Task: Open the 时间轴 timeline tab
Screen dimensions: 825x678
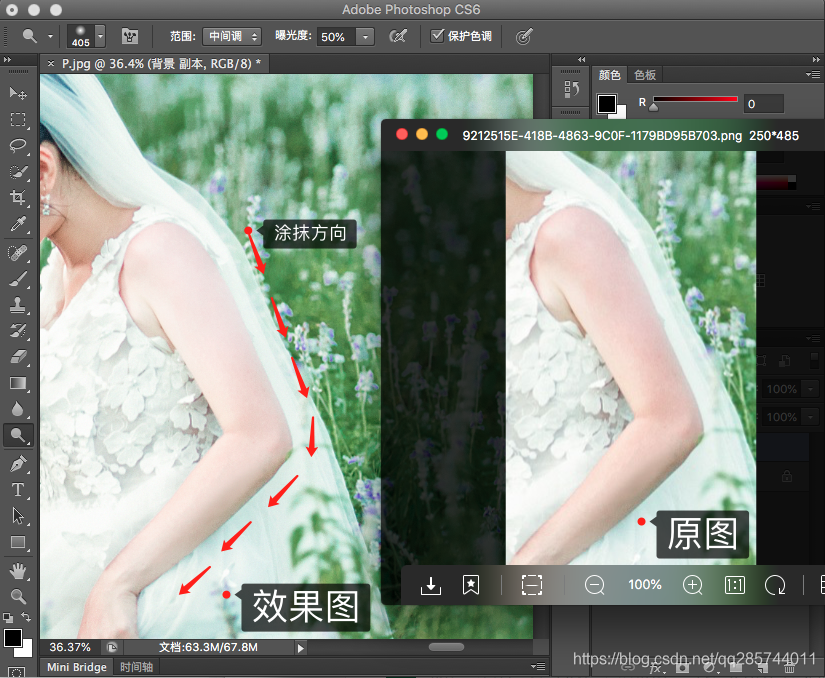Action: [x=136, y=667]
